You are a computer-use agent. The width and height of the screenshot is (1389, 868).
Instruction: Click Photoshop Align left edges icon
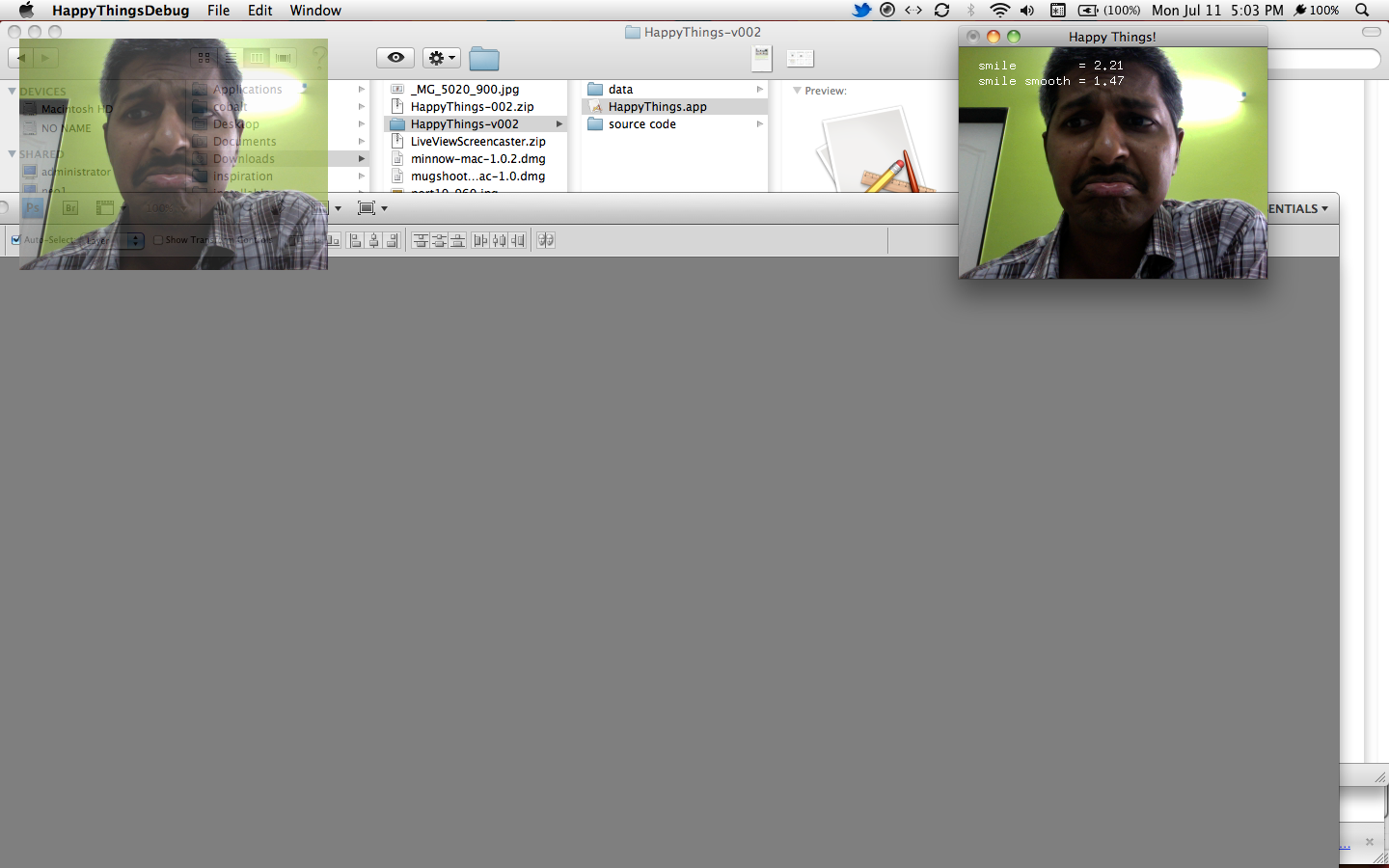coord(356,240)
